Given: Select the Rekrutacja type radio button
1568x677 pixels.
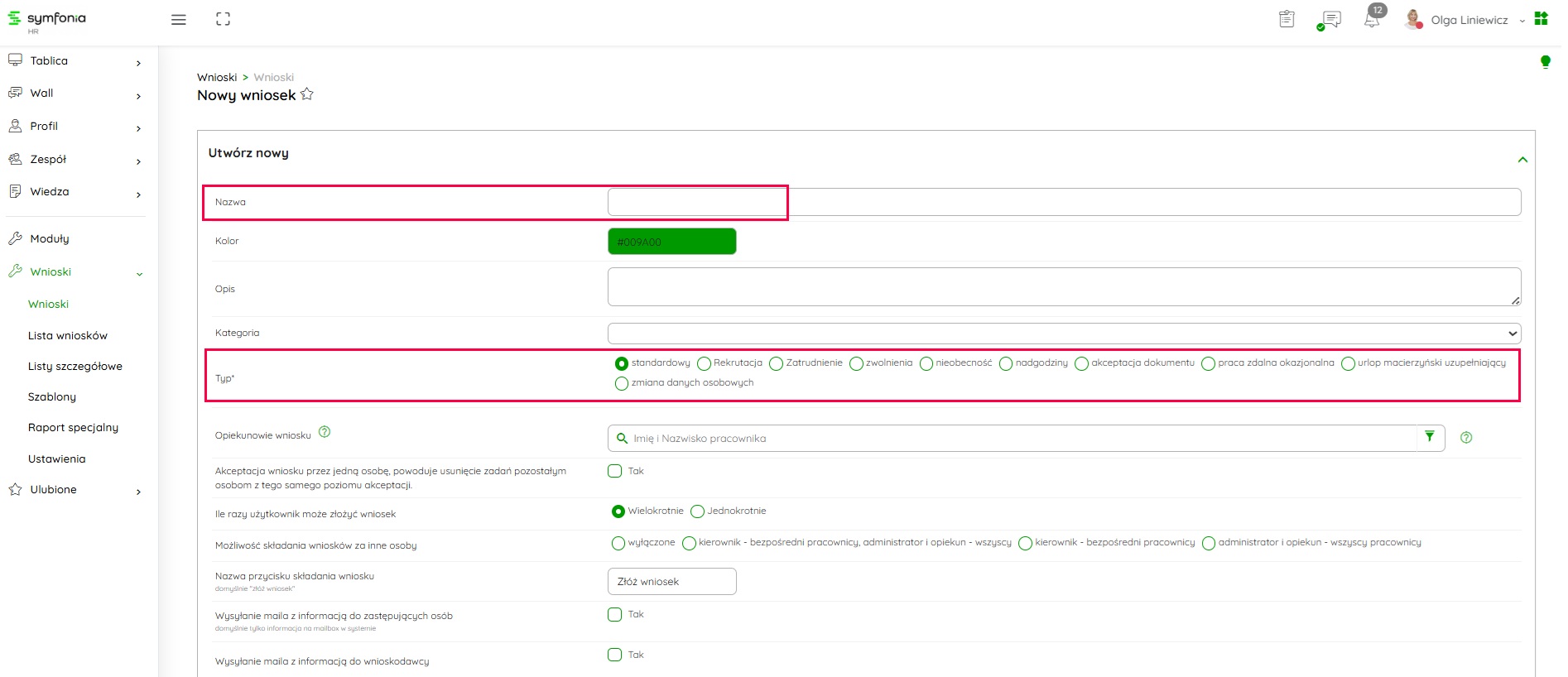Looking at the screenshot, I should (705, 363).
